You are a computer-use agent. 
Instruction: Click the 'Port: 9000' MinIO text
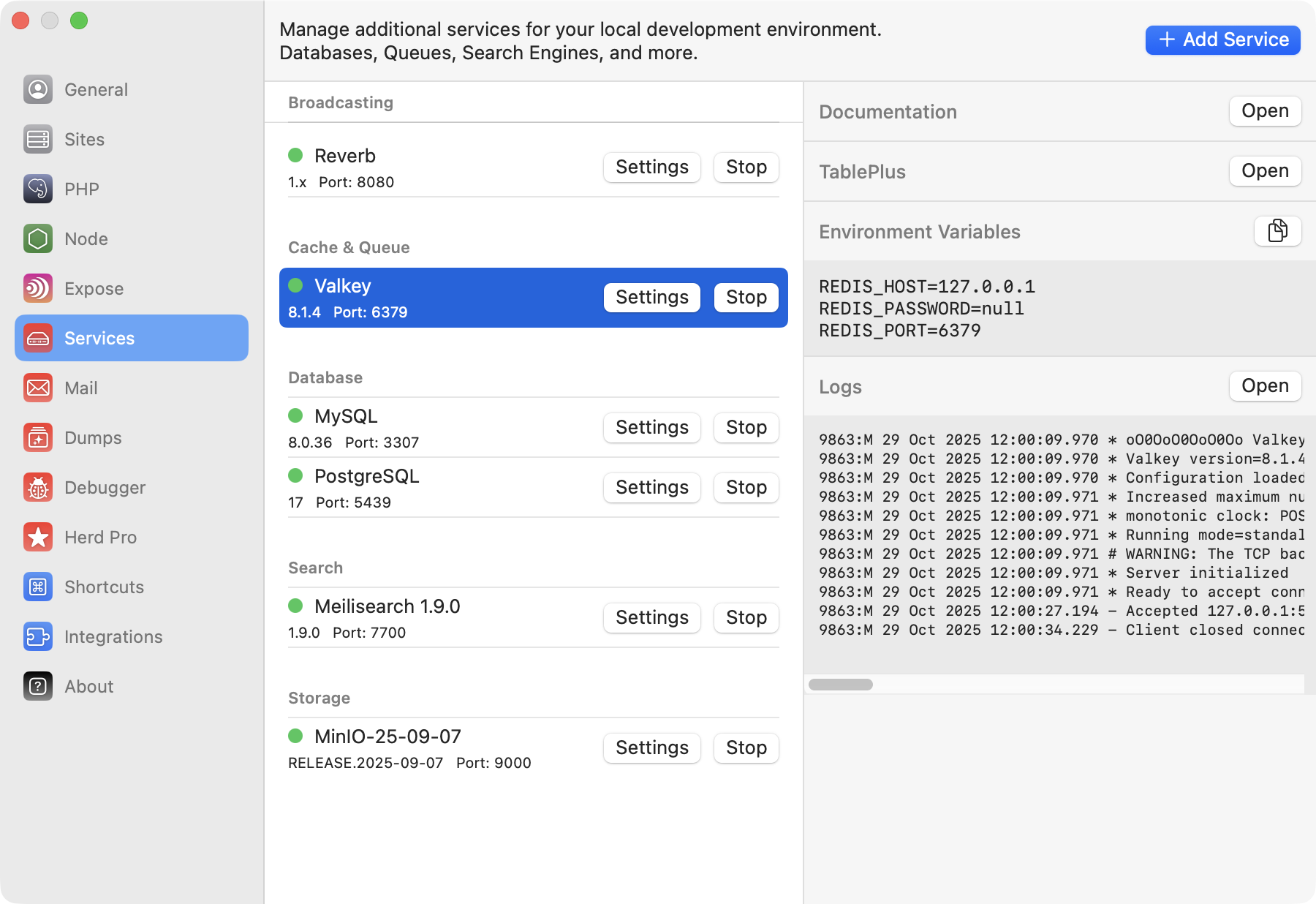494,763
